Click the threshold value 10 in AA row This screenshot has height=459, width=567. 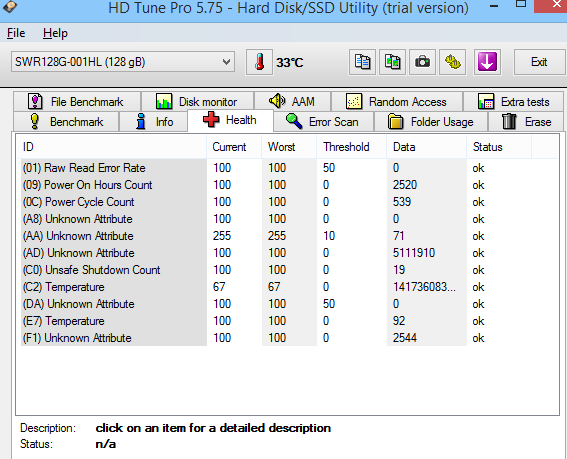[x=329, y=236]
